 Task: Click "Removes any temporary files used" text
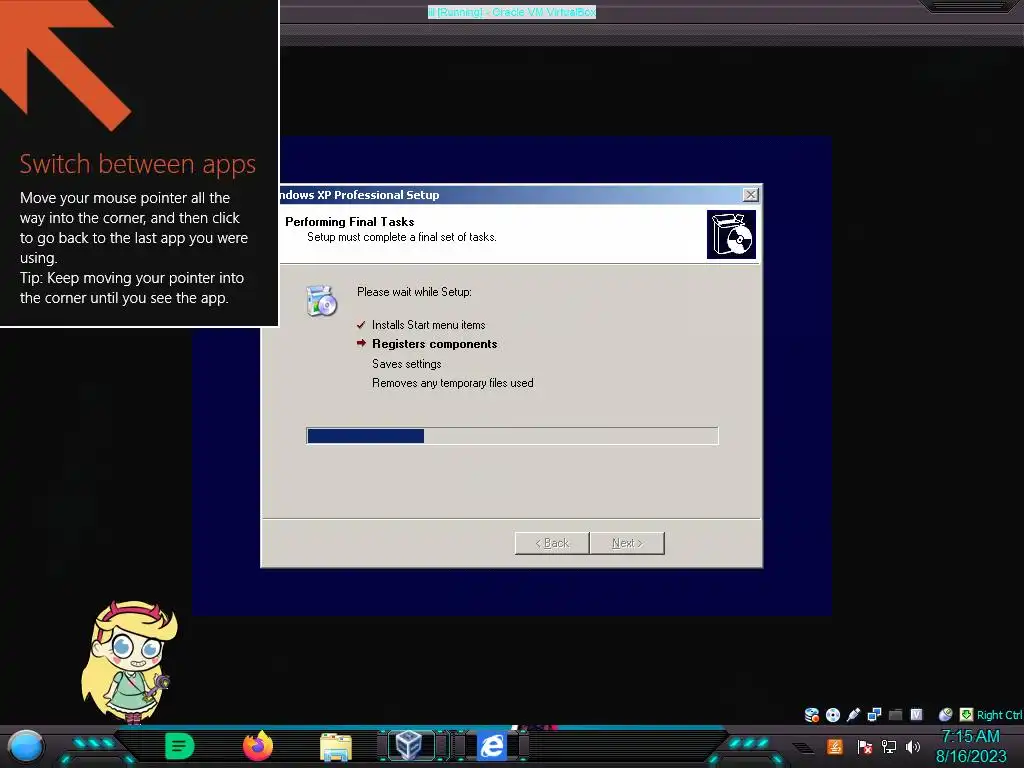[x=453, y=383]
